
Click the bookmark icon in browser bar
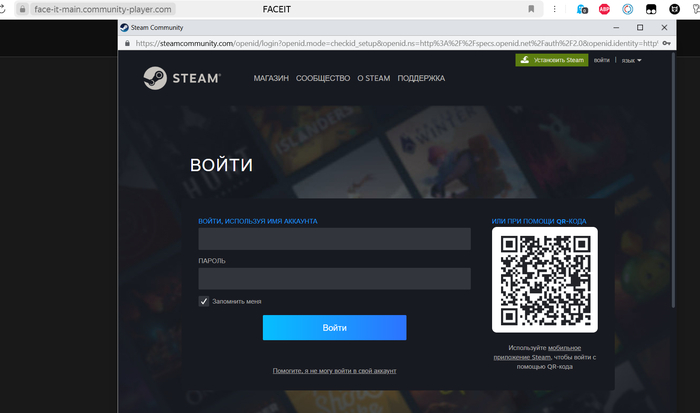531,9
